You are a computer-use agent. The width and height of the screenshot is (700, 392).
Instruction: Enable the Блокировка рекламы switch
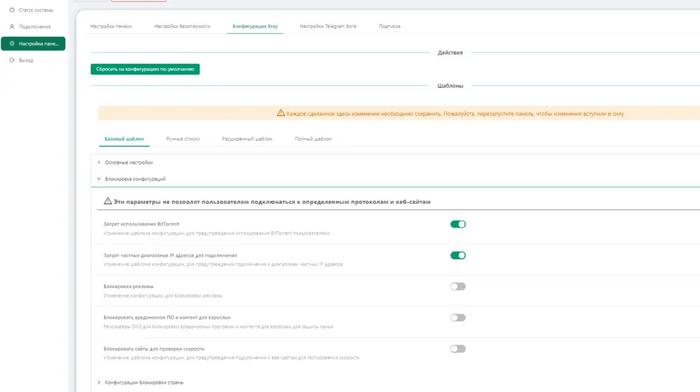pos(458,287)
